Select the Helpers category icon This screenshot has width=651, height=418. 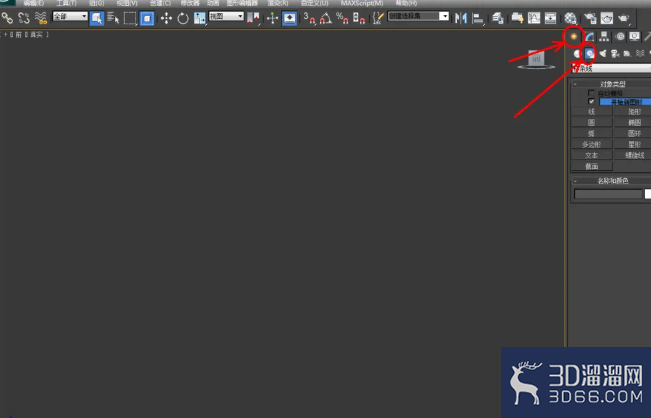pos(627,54)
